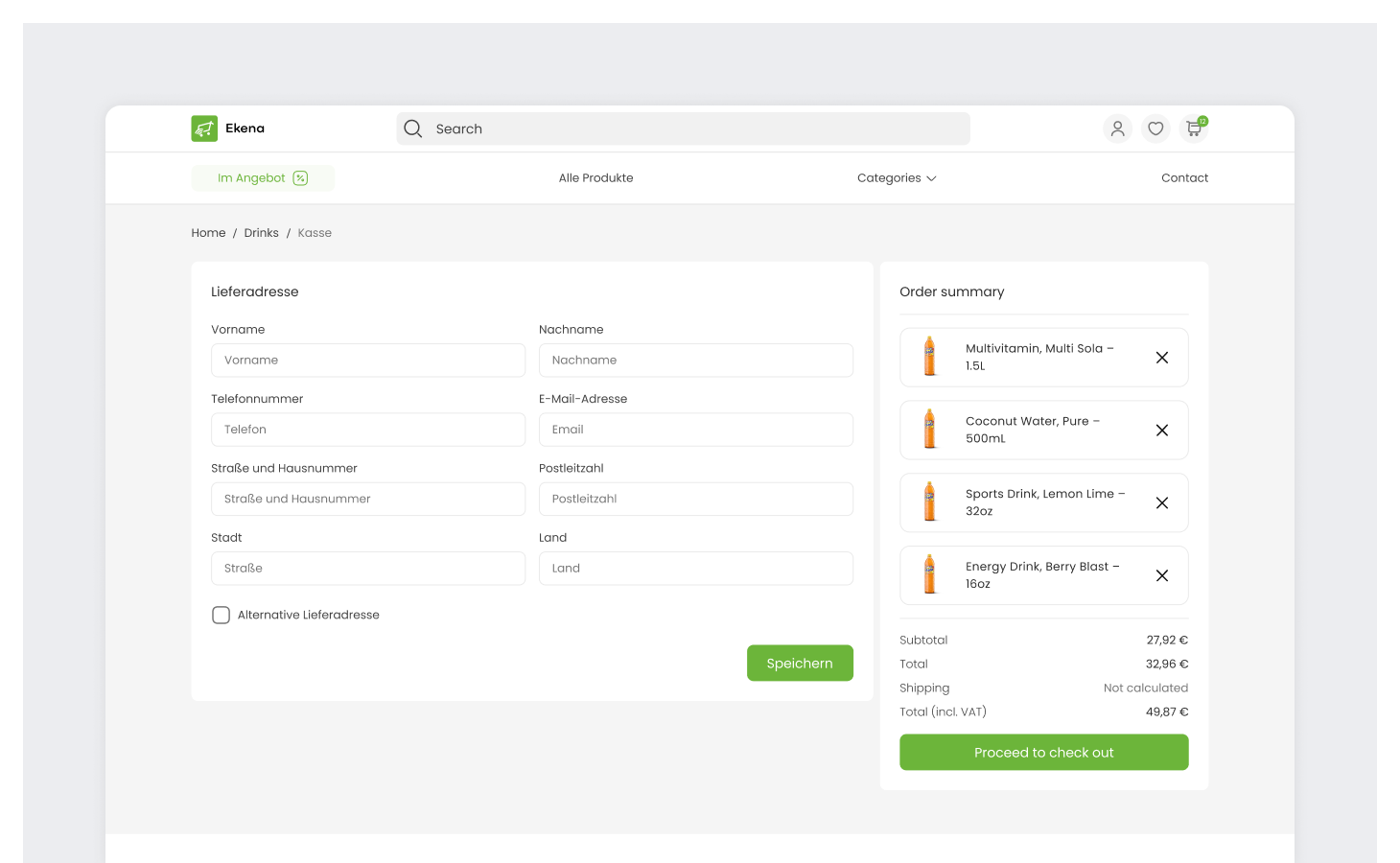Open the Alle Produkte menu item

click(595, 178)
